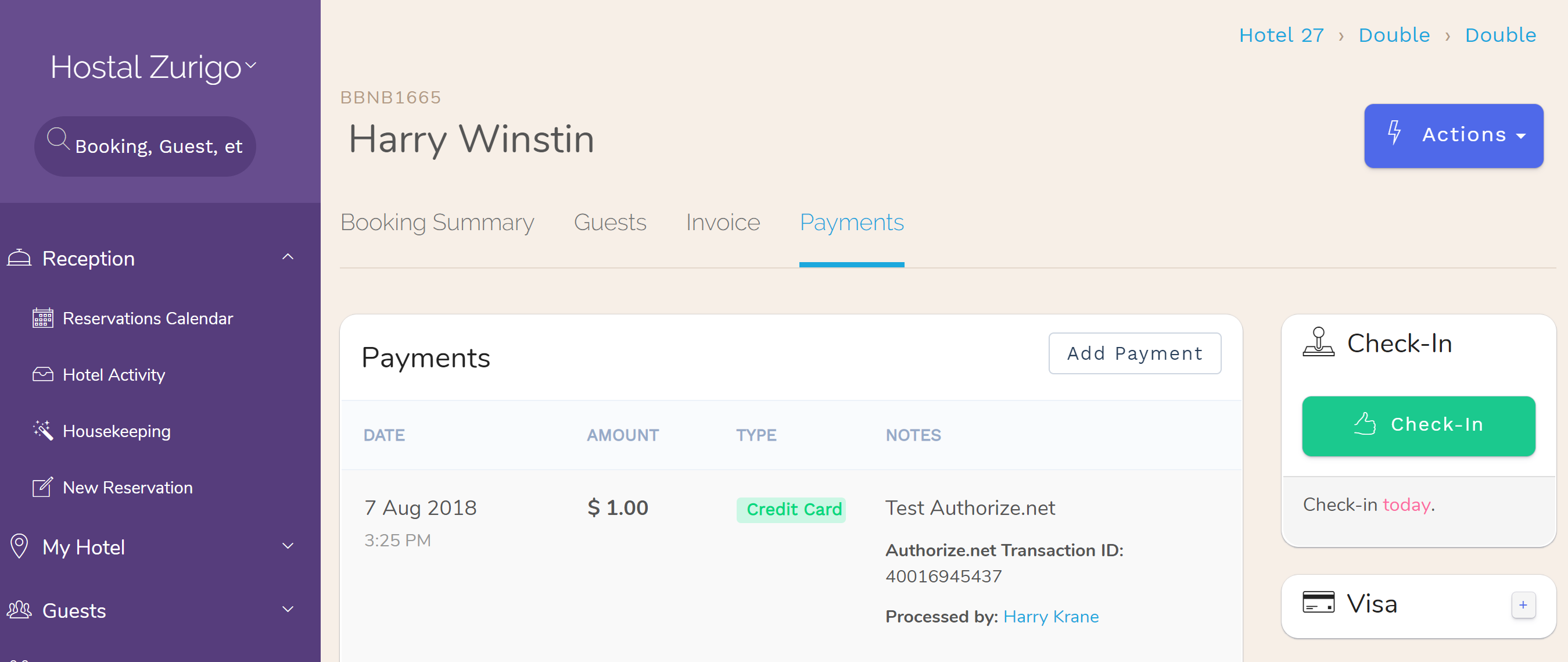Click the Reception bell icon
Screen dimensions: 1568x662
point(19,257)
